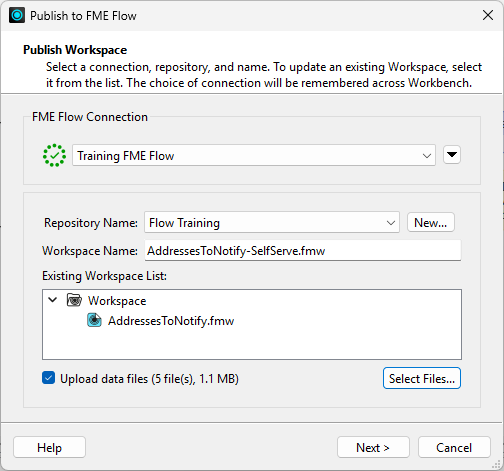This screenshot has height=471, width=504.
Task: Click the New... repository button
Action: point(431,222)
